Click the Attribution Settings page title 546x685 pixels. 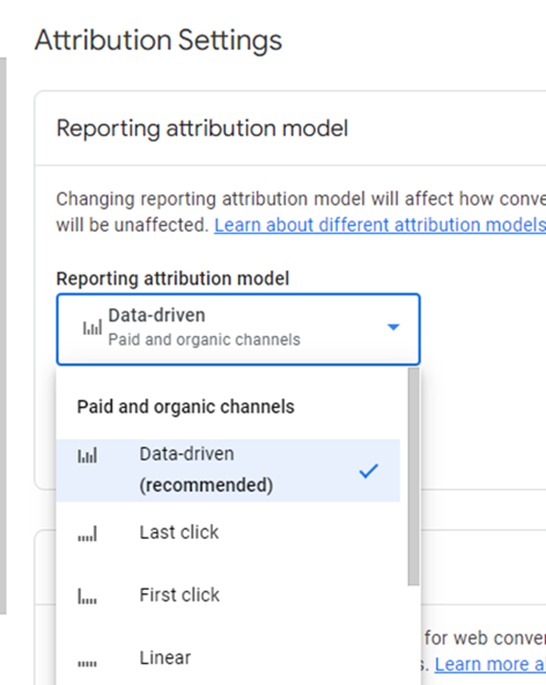point(158,41)
